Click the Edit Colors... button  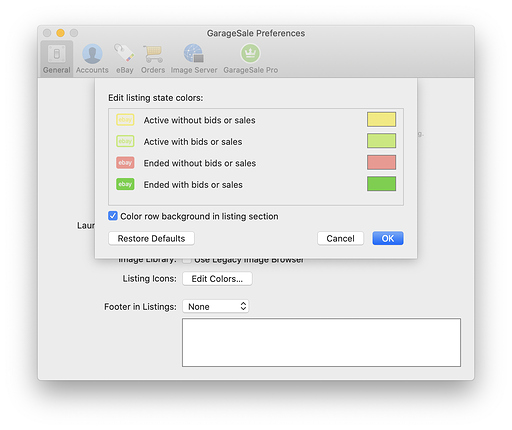click(x=217, y=279)
